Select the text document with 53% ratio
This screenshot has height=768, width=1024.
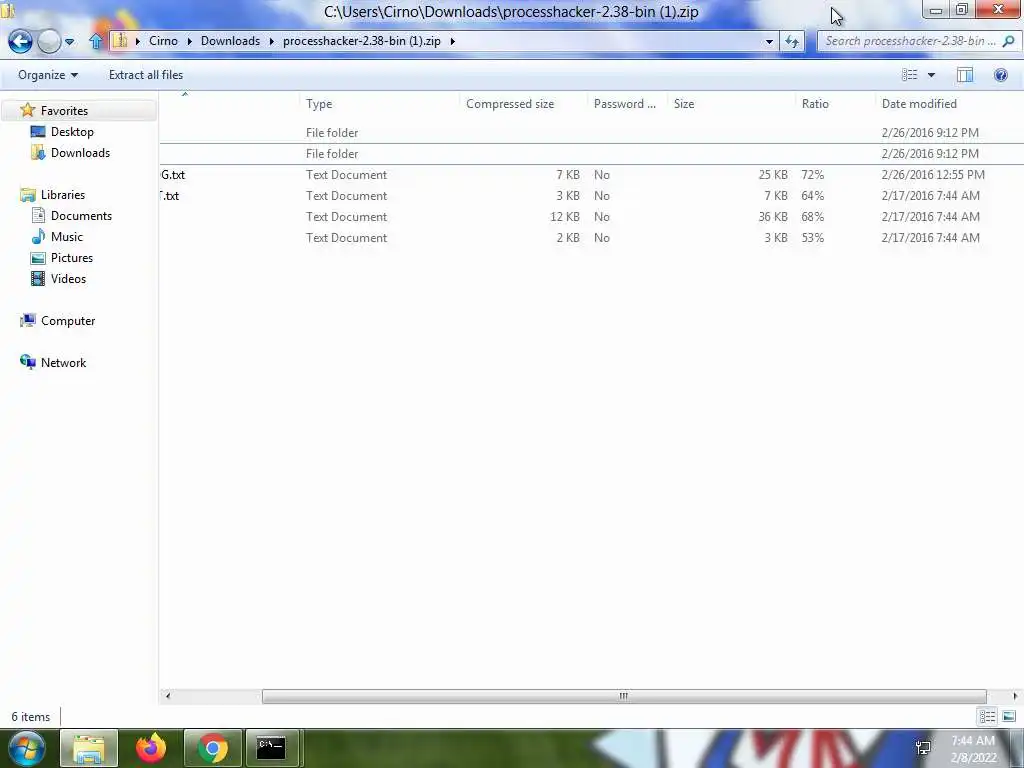click(x=591, y=238)
